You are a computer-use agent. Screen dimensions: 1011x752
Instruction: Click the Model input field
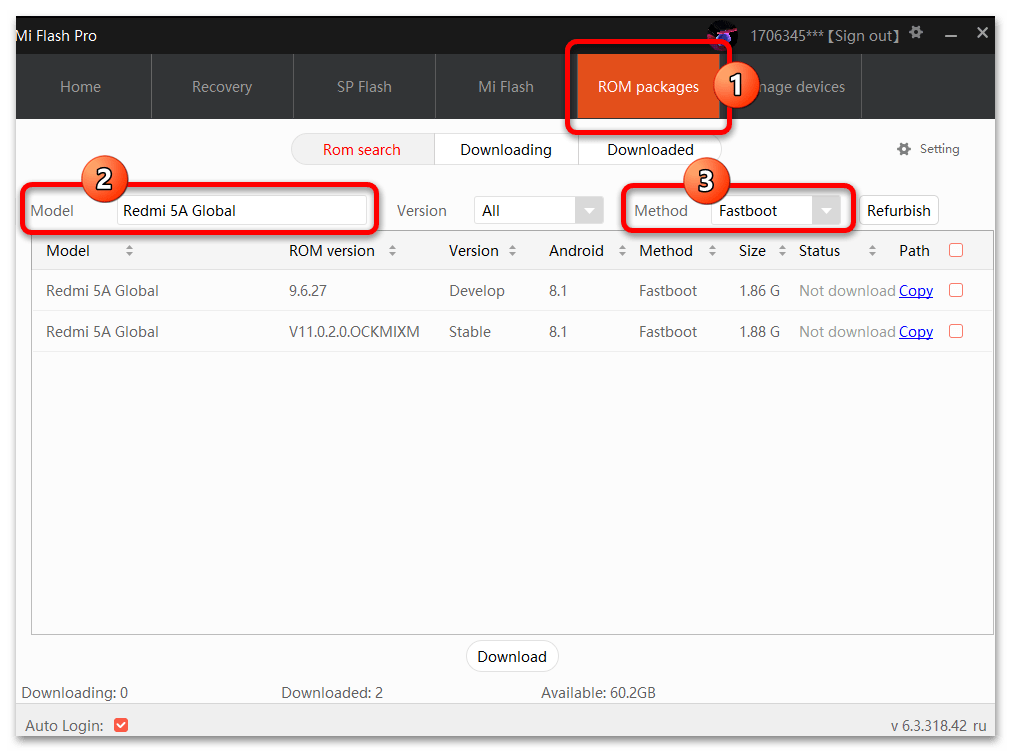pos(241,211)
